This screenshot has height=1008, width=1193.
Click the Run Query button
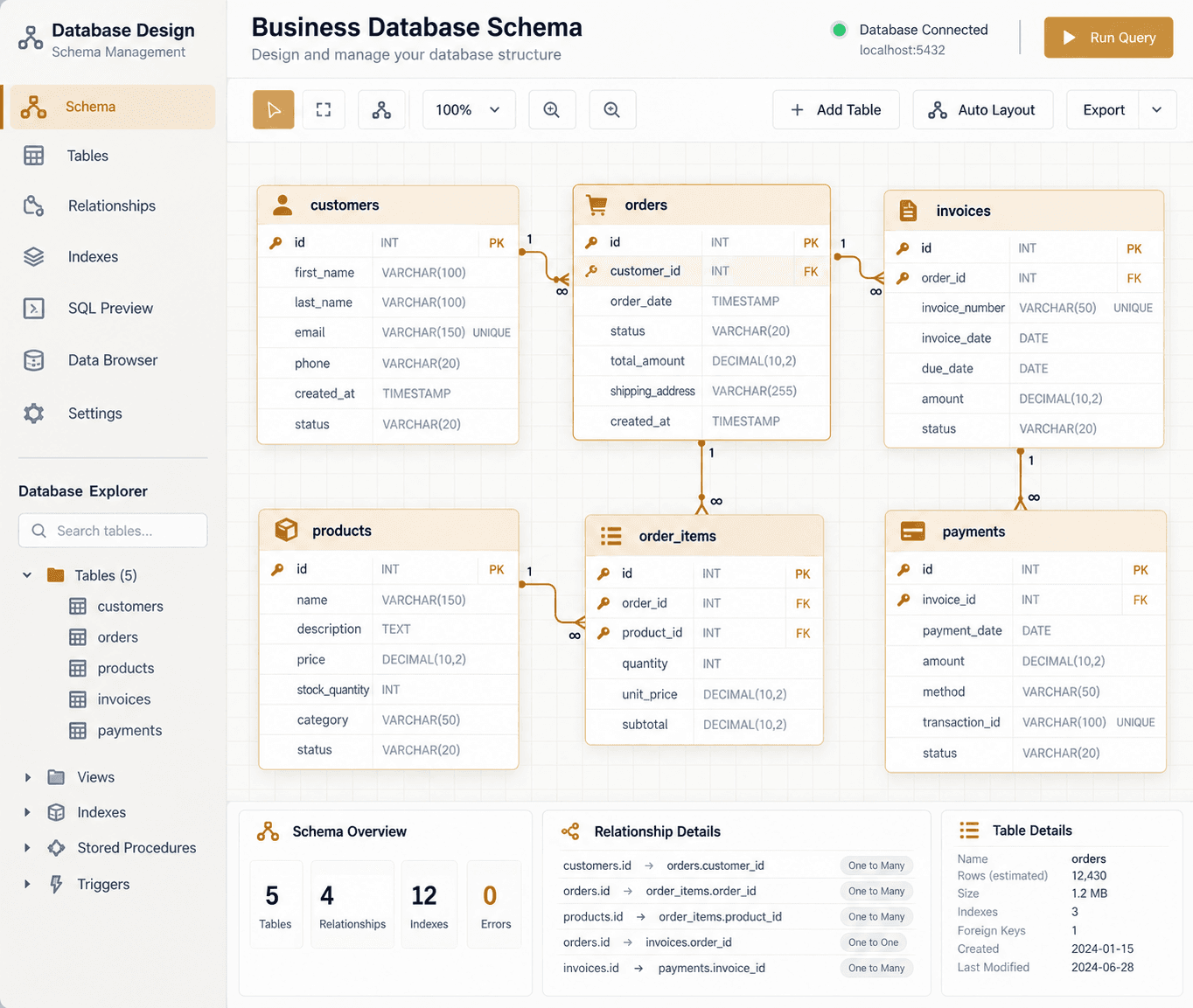click(x=1108, y=38)
